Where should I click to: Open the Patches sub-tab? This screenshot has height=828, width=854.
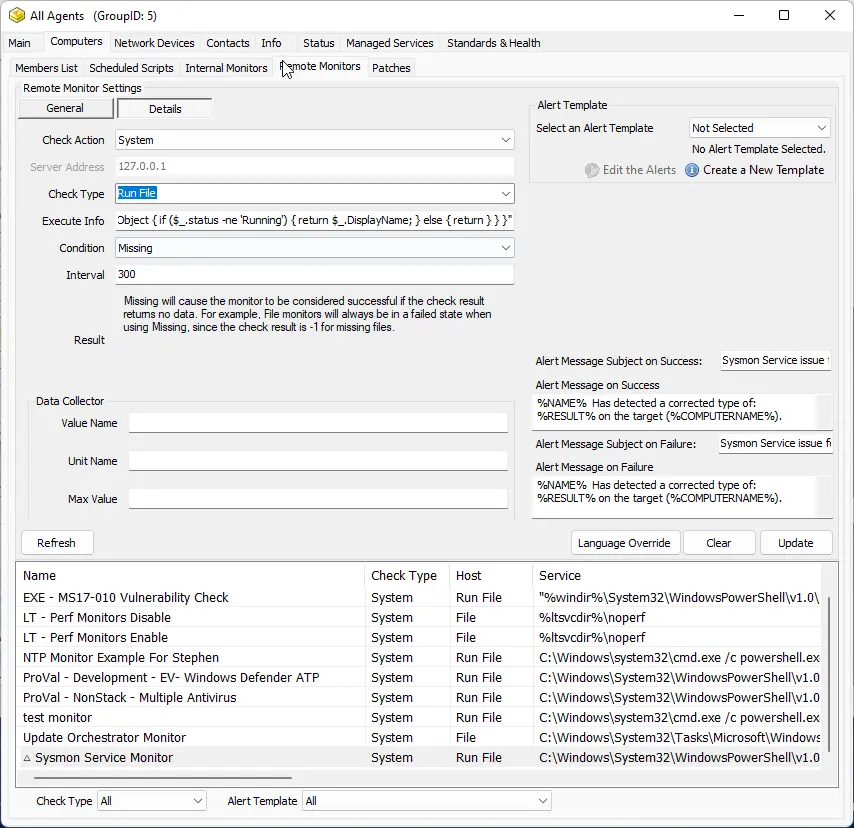tap(391, 68)
